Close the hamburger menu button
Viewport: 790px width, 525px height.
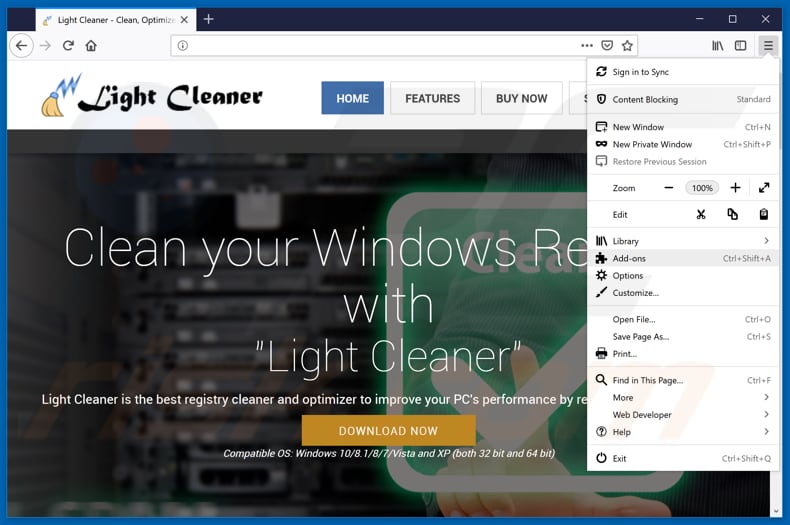tap(768, 46)
